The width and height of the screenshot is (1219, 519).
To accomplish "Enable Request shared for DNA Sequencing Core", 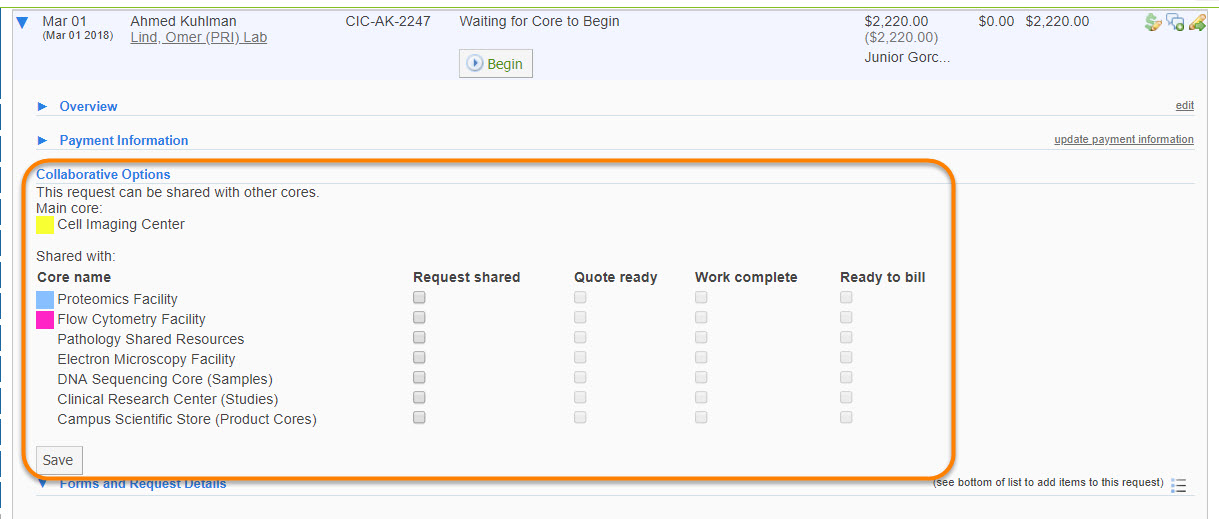I will coord(419,378).
